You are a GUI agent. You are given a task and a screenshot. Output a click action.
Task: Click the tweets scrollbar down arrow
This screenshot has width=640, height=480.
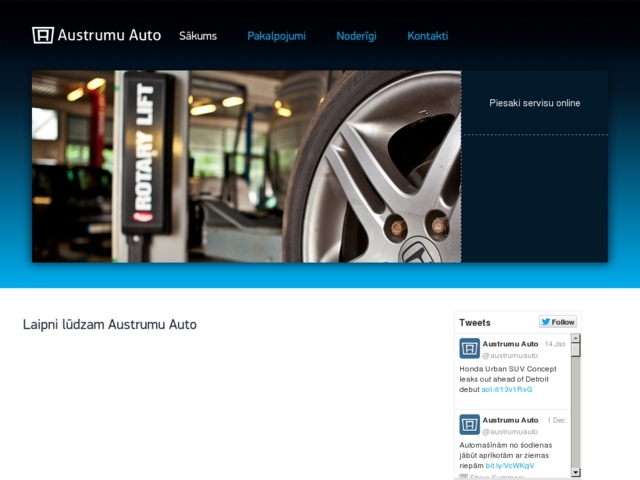(576, 472)
